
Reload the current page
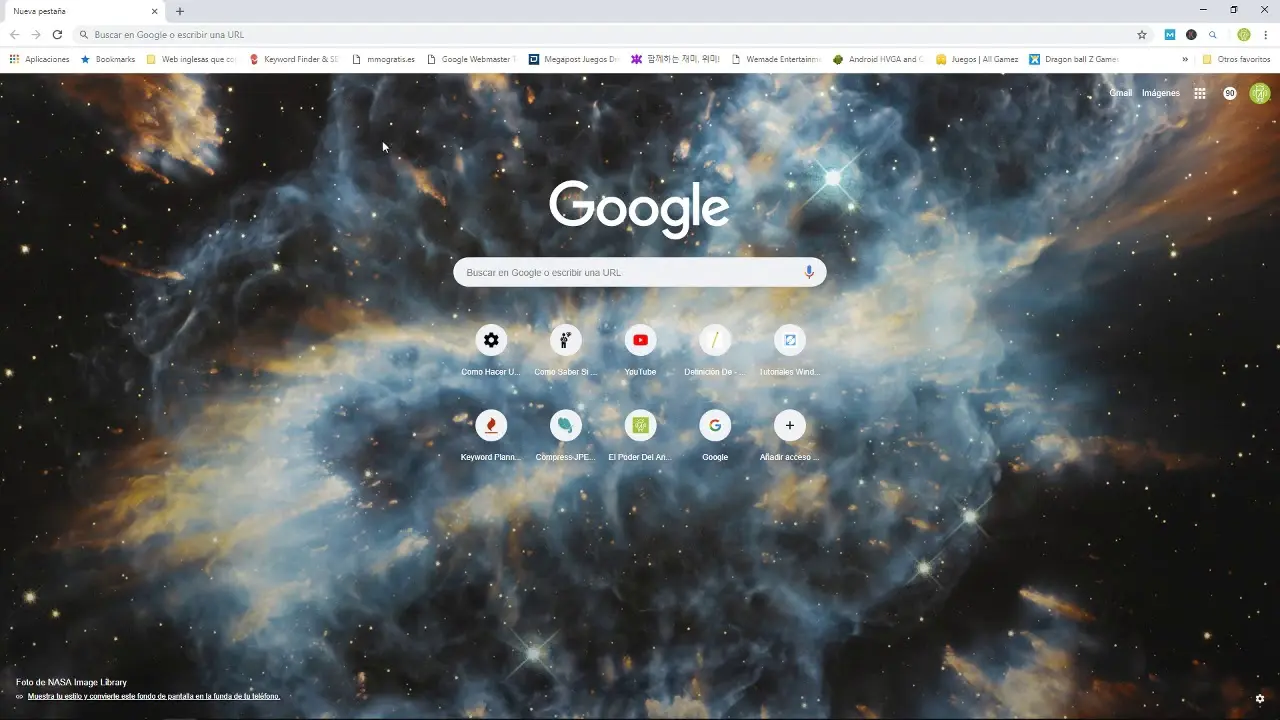point(57,34)
